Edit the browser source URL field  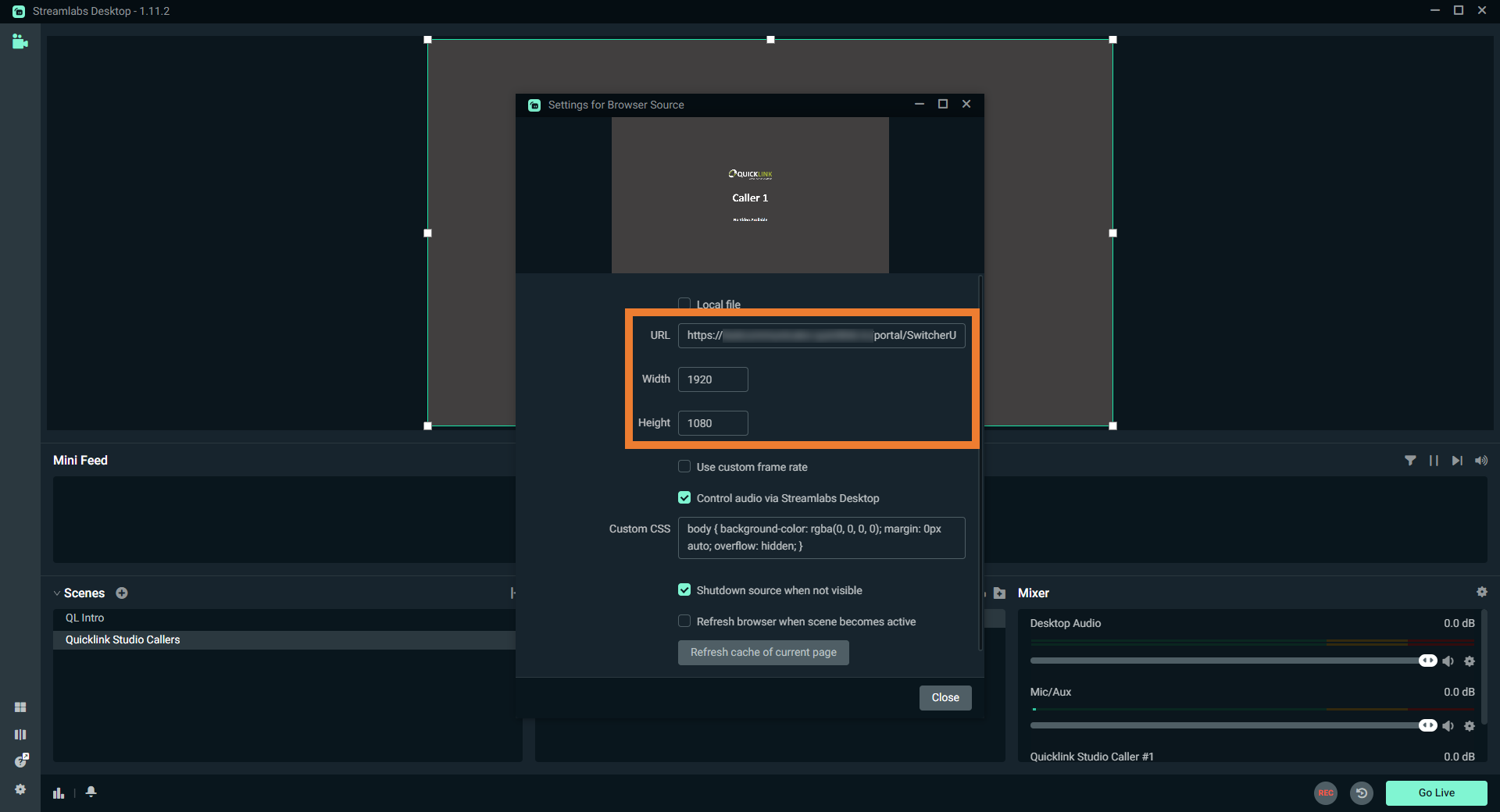click(822, 336)
